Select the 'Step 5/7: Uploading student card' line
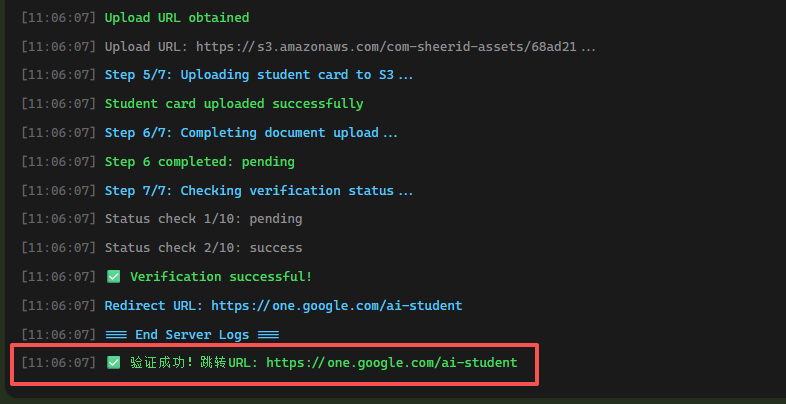The image size is (786, 404). [258, 75]
